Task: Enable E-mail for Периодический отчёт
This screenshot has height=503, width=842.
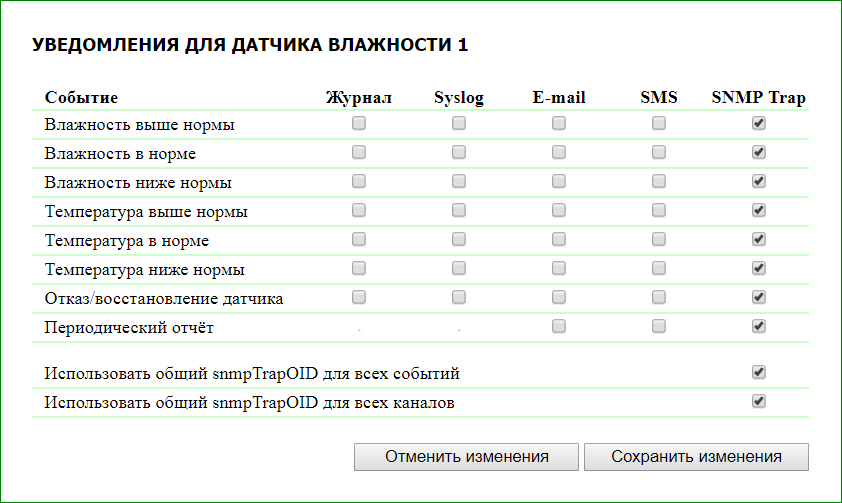Action: coord(559,326)
